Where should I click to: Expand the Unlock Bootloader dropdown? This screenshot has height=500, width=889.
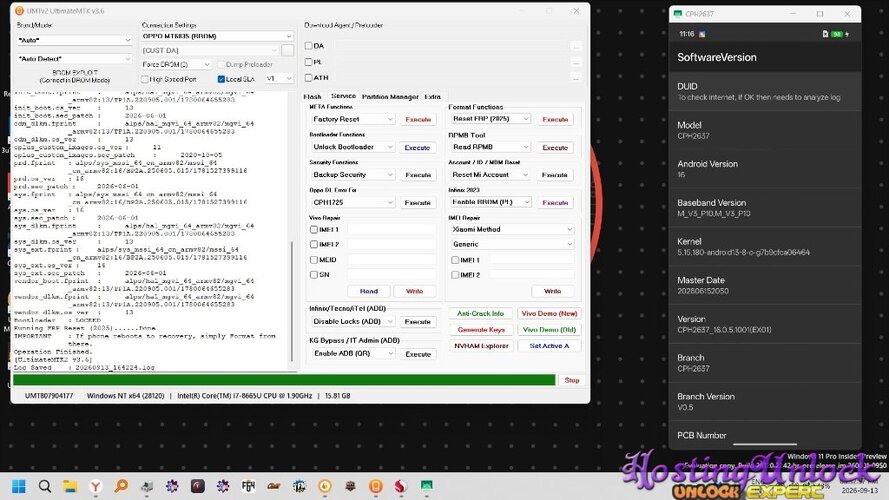click(353, 147)
